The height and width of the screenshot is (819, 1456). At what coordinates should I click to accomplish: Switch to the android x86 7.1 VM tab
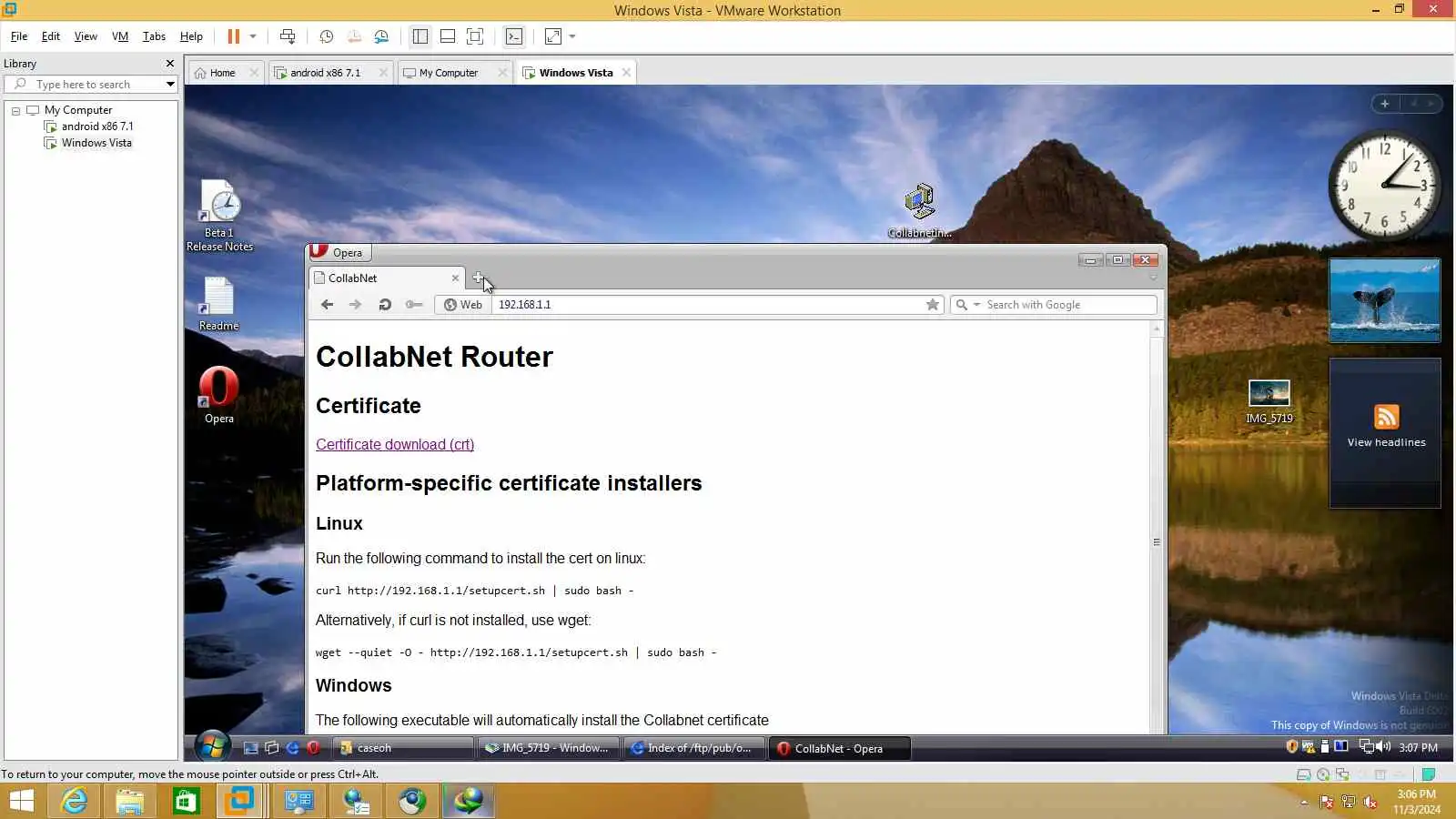pyautogui.click(x=326, y=73)
